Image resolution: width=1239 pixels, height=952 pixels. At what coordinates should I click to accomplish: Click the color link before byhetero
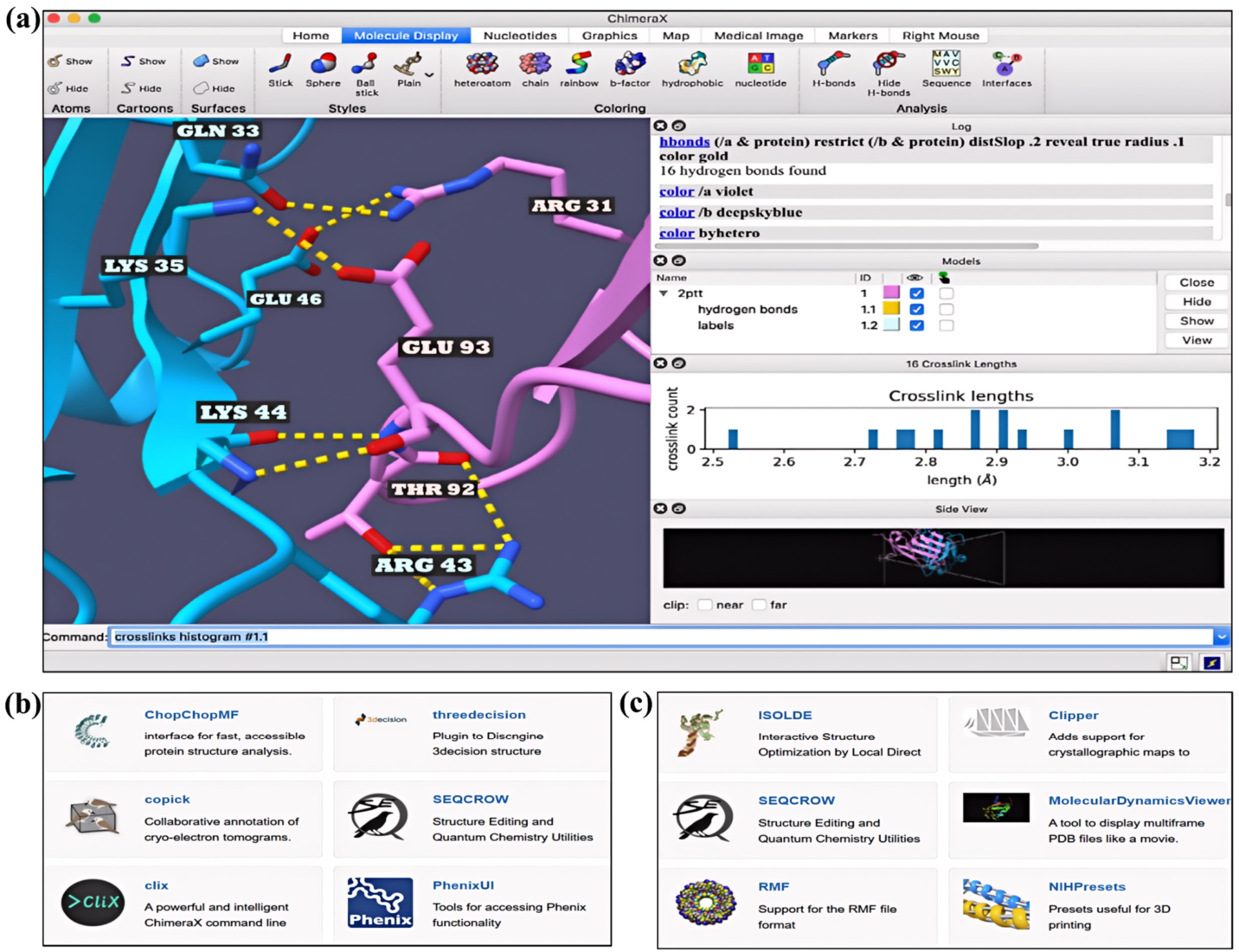[x=677, y=233]
